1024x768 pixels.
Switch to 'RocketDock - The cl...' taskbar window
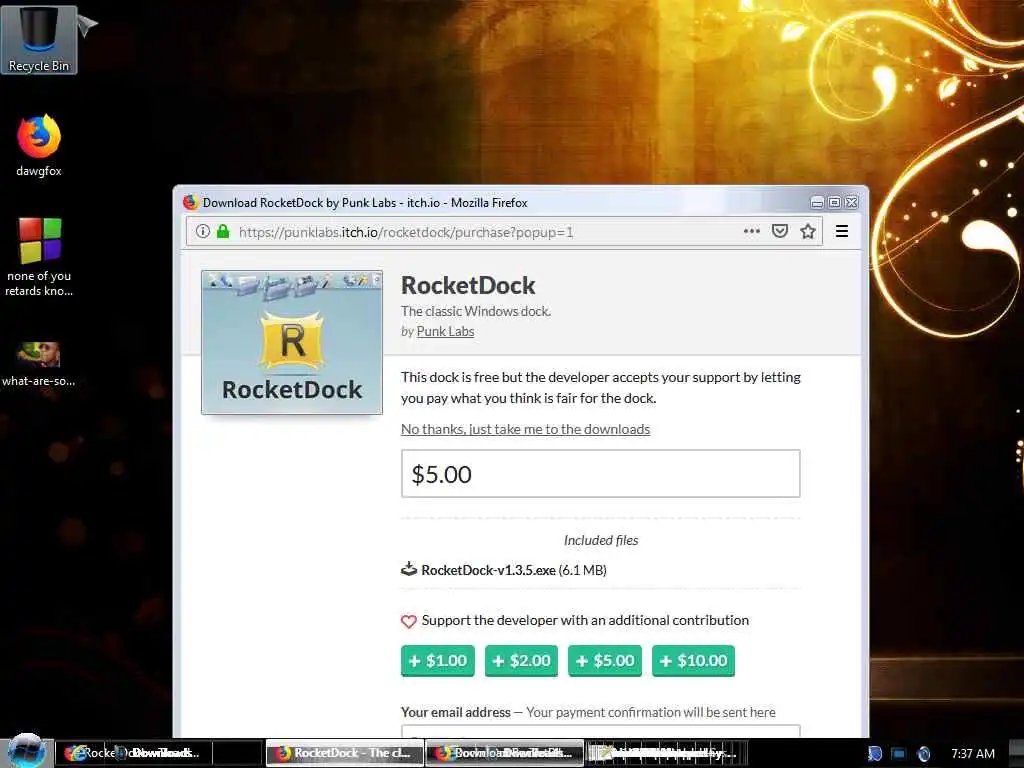pyautogui.click(x=345, y=753)
